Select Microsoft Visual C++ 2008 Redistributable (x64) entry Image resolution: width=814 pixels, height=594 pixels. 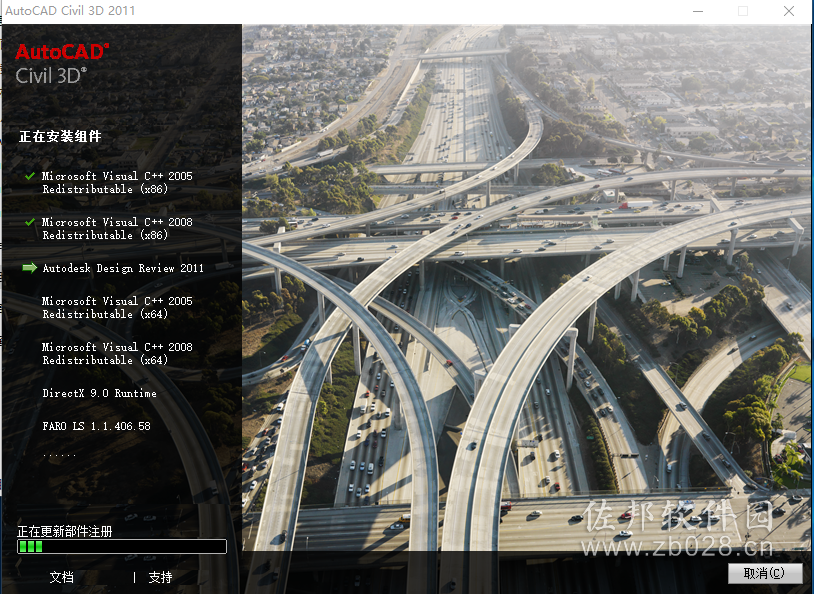click(117, 353)
